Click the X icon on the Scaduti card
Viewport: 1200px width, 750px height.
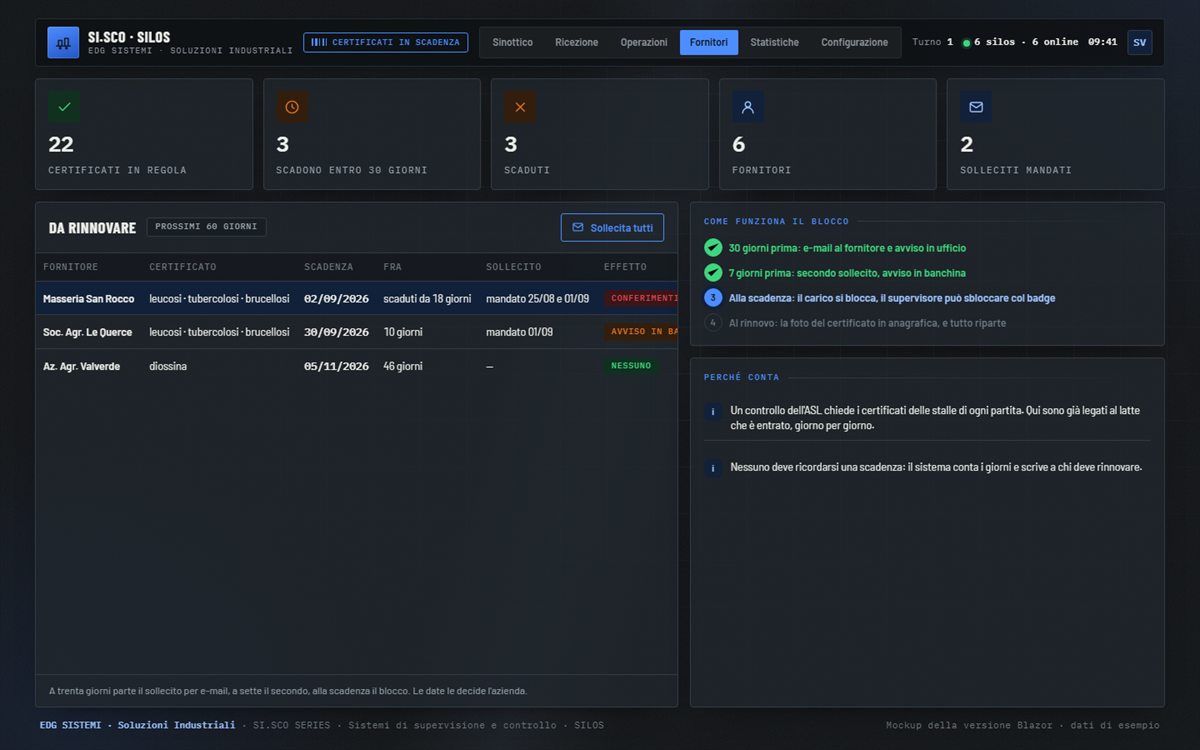click(520, 107)
